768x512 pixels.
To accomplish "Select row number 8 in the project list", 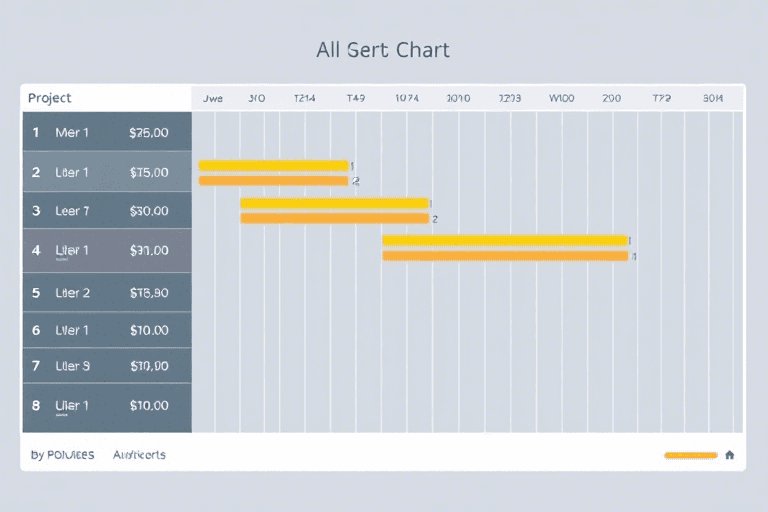I will tap(36, 406).
